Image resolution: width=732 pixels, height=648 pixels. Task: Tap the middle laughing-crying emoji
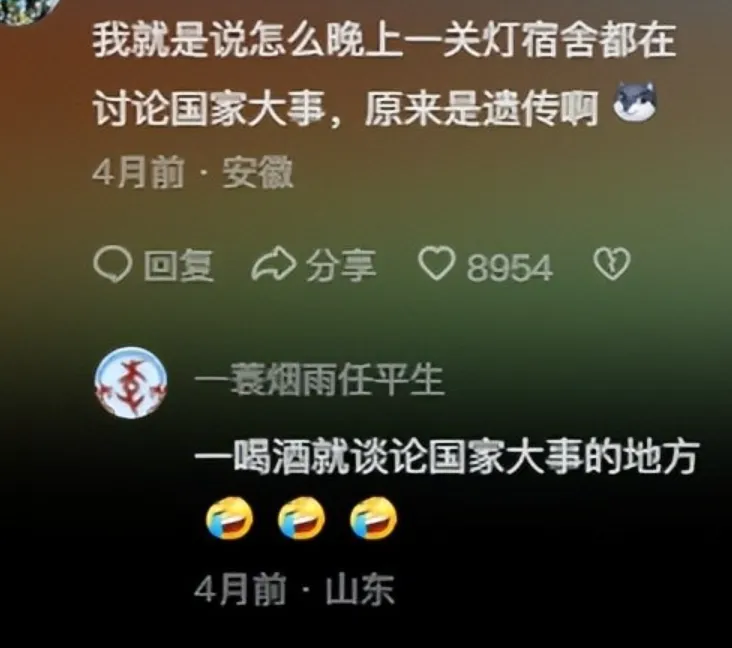[301, 518]
